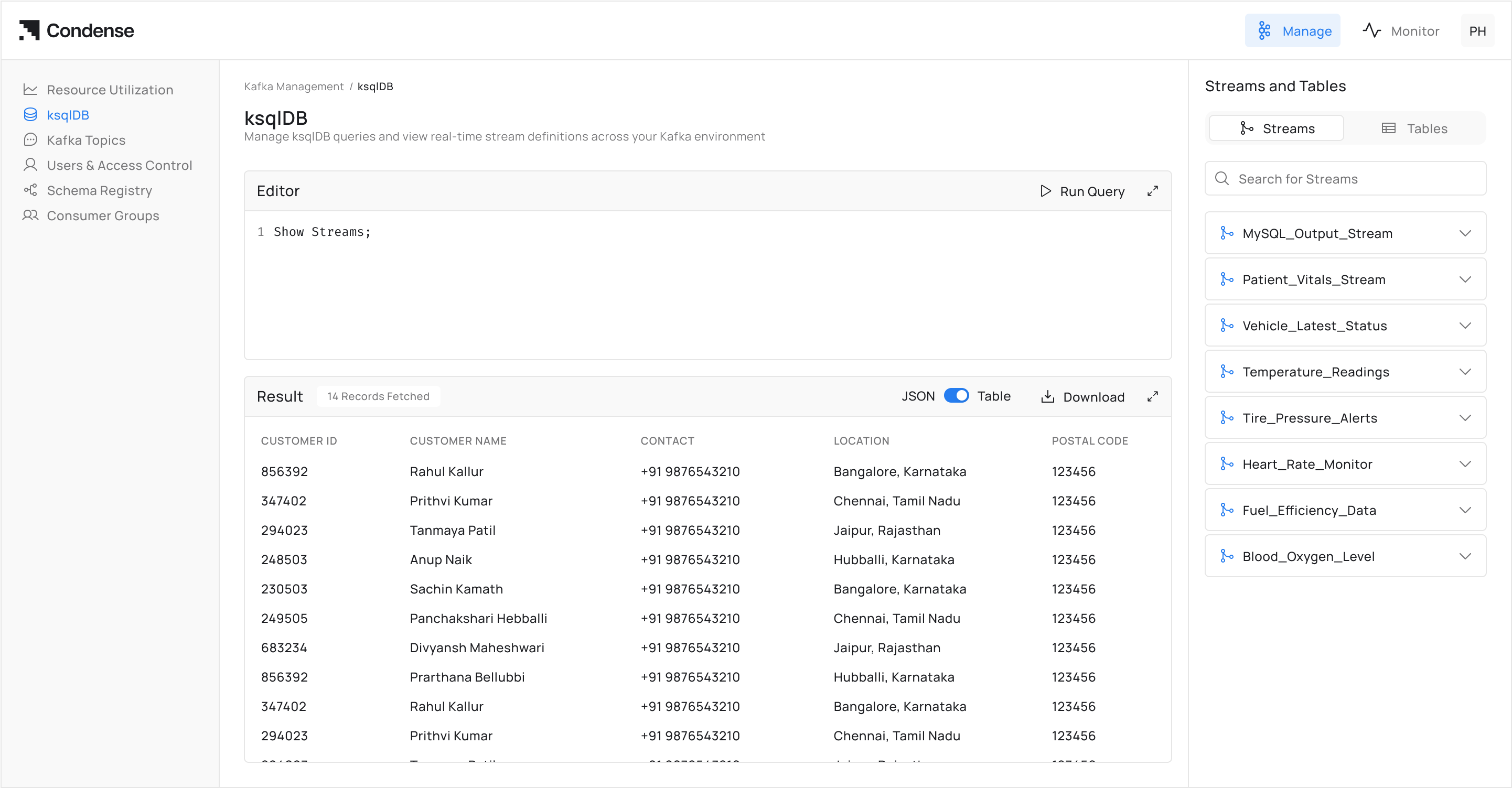Select the Streams tab
The height and width of the screenshot is (788, 1512).
click(x=1277, y=128)
